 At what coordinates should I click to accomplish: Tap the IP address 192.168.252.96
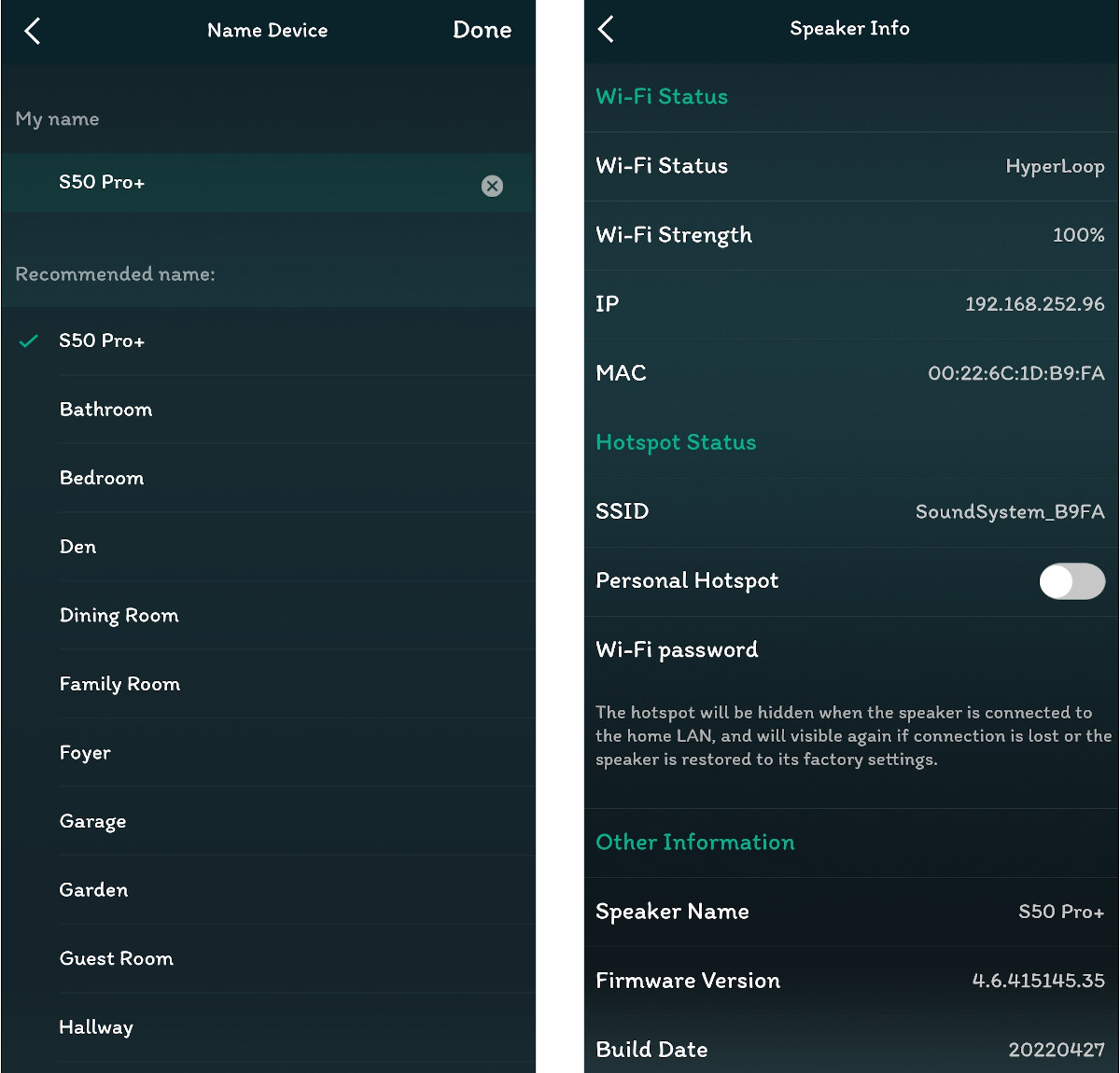(1034, 304)
